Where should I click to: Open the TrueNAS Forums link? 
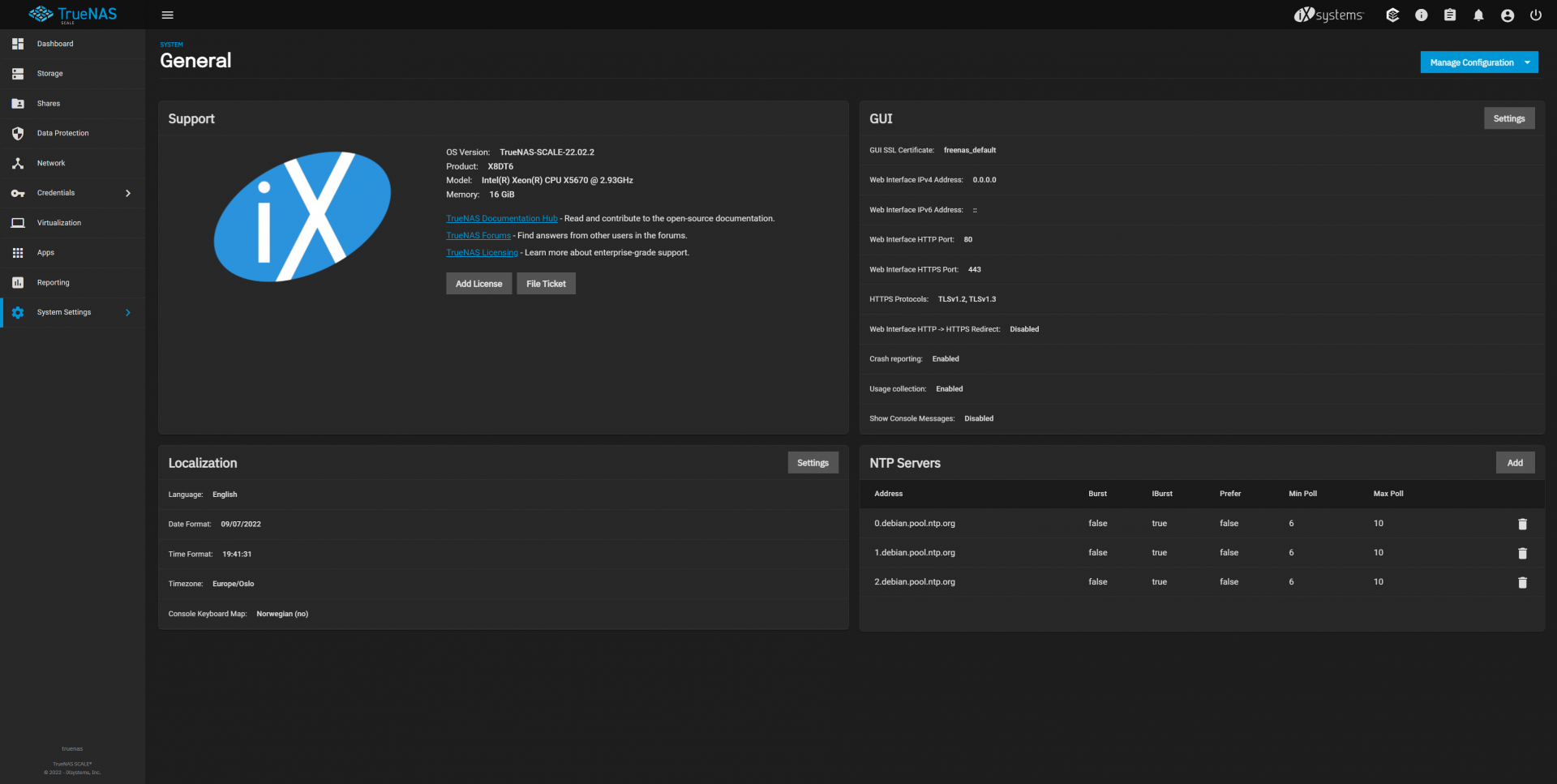(x=478, y=236)
